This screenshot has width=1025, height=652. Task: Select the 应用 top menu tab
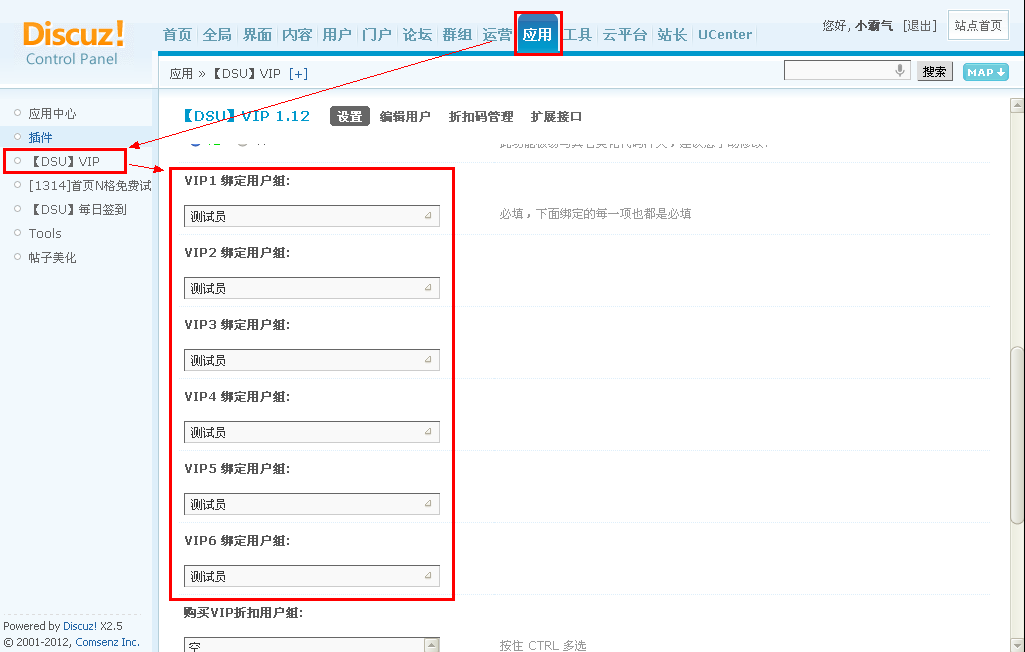pos(537,35)
